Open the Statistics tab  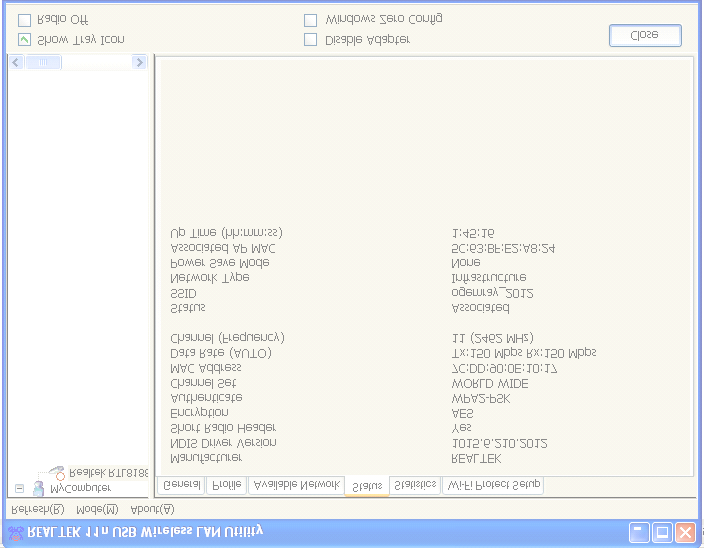415,485
